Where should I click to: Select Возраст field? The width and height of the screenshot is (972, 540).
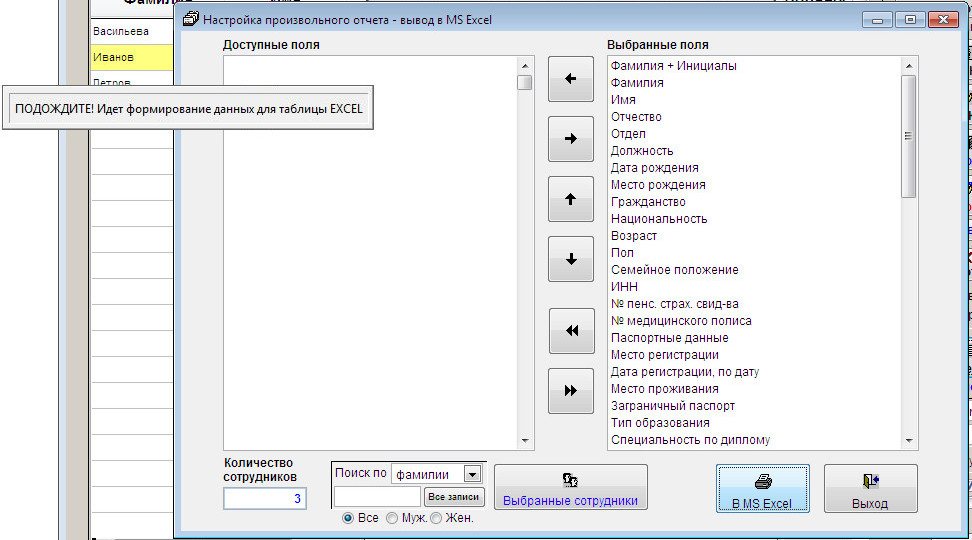tap(634, 236)
